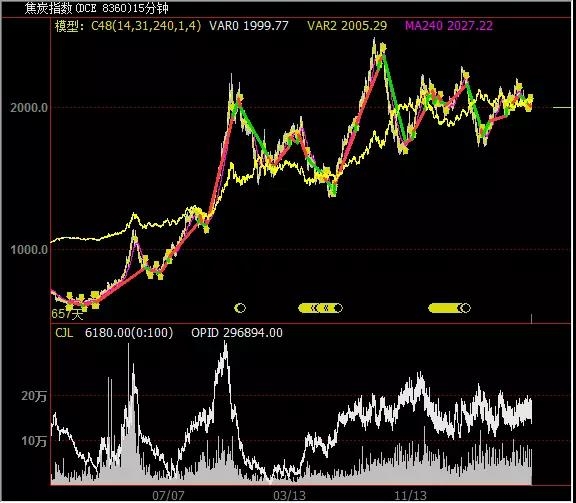Click the short horizontal price tick at right edge
576x503 pixels.
pyautogui.click(x=562, y=108)
